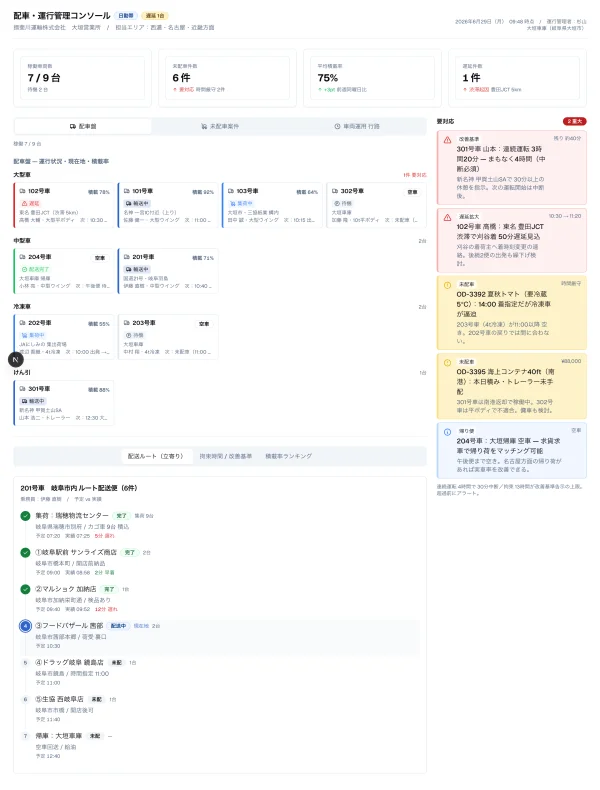Click the clock icon in 車両運用 行路 tab
This screenshot has width=600, height=790.
tap(338, 126)
